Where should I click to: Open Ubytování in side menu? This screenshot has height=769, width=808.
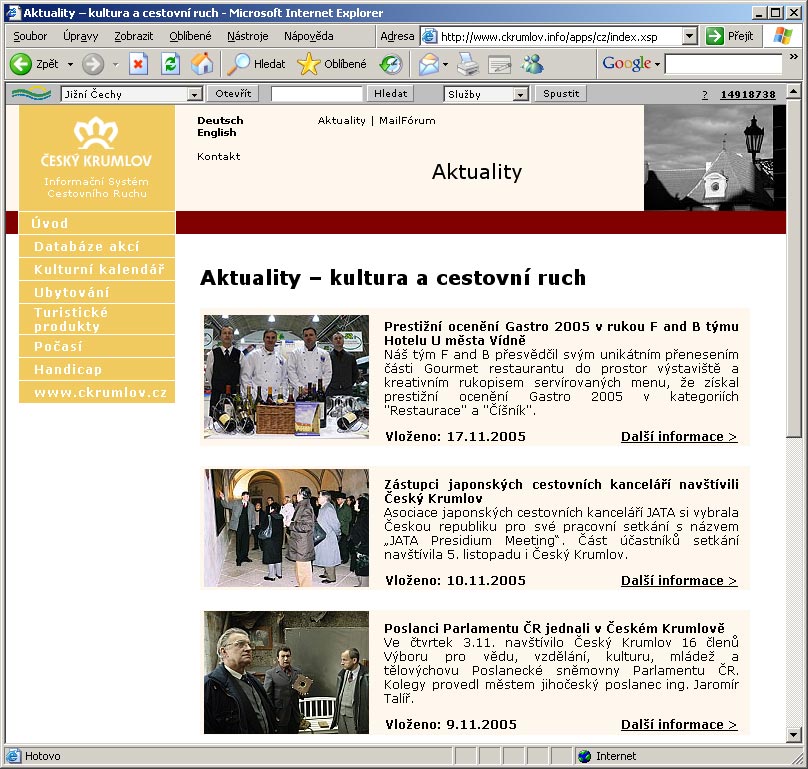[97, 292]
